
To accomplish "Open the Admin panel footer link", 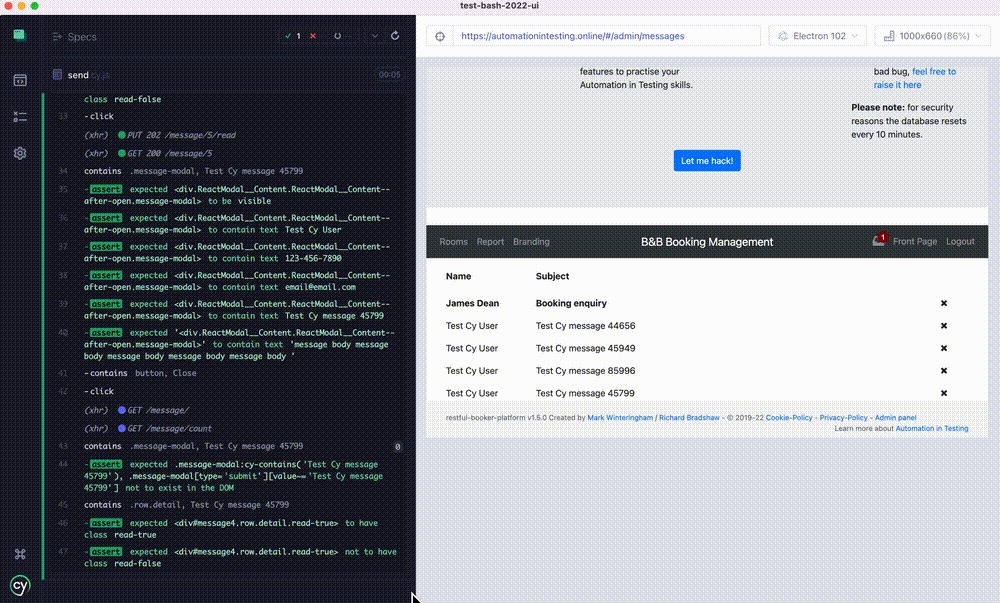I will [895, 418].
